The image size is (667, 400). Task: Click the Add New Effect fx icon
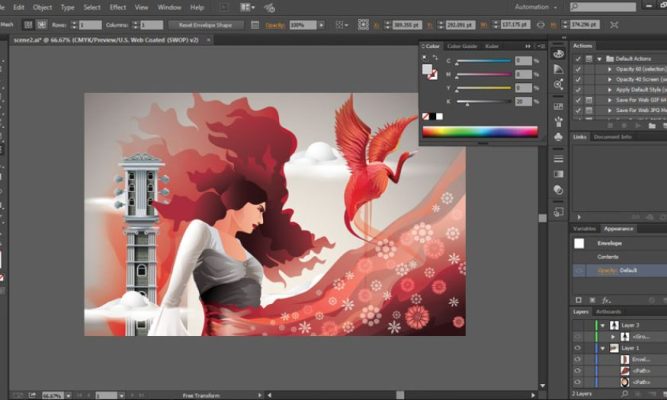(606, 299)
